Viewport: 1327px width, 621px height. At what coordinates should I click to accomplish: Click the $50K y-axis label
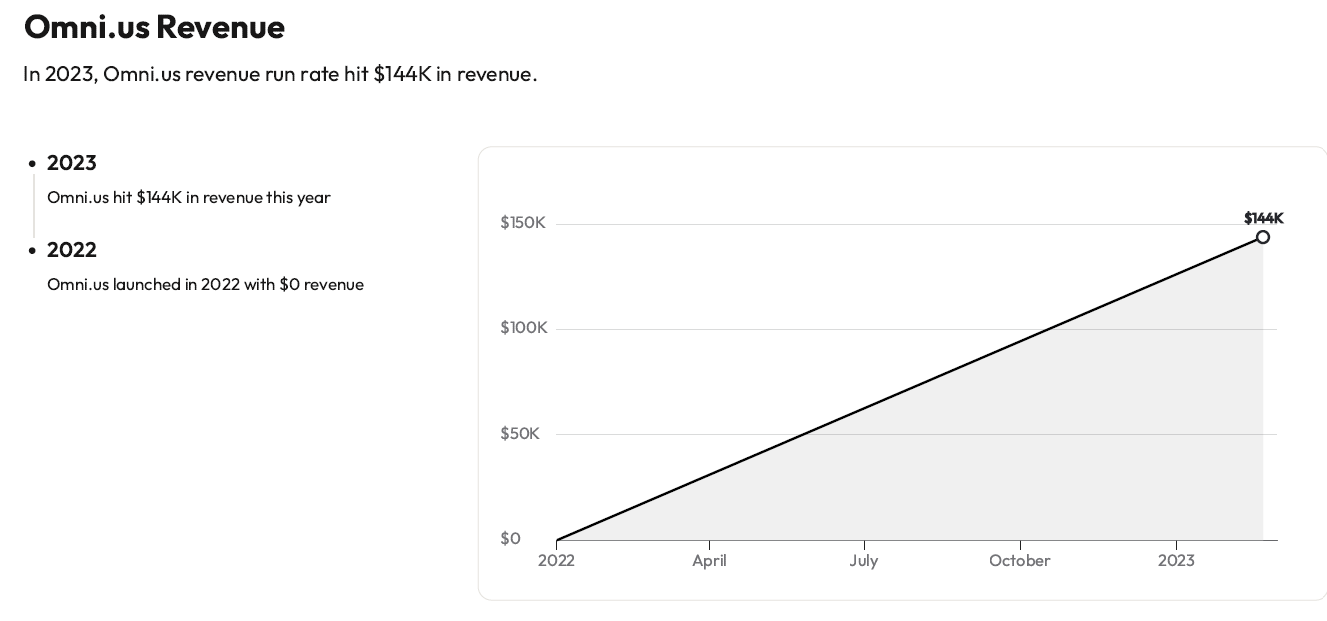click(520, 433)
